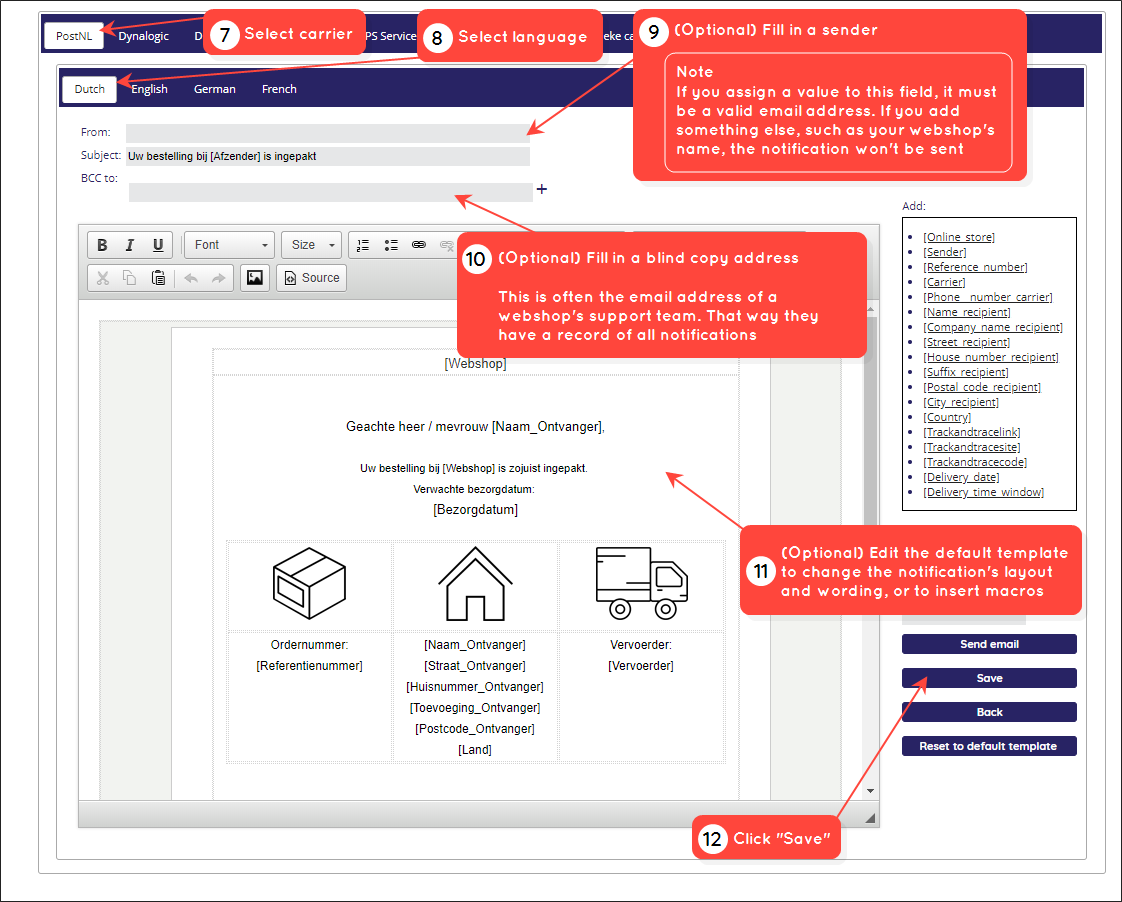Insert a numbered list
Image resolution: width=1122 pixels, height=902 pixels.
pos(363,245)
